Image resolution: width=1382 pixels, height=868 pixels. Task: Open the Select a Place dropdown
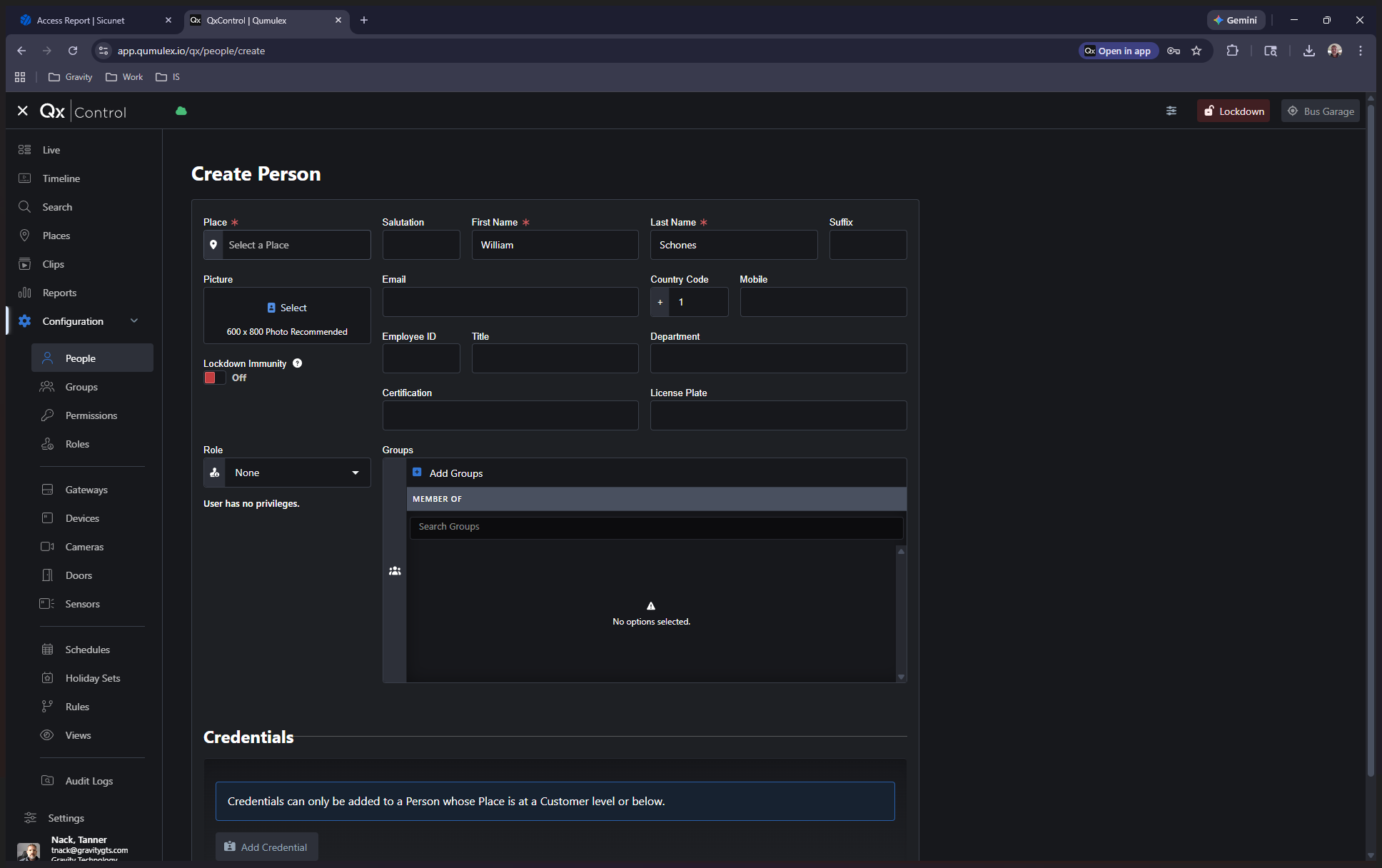(x=296, y=245)
